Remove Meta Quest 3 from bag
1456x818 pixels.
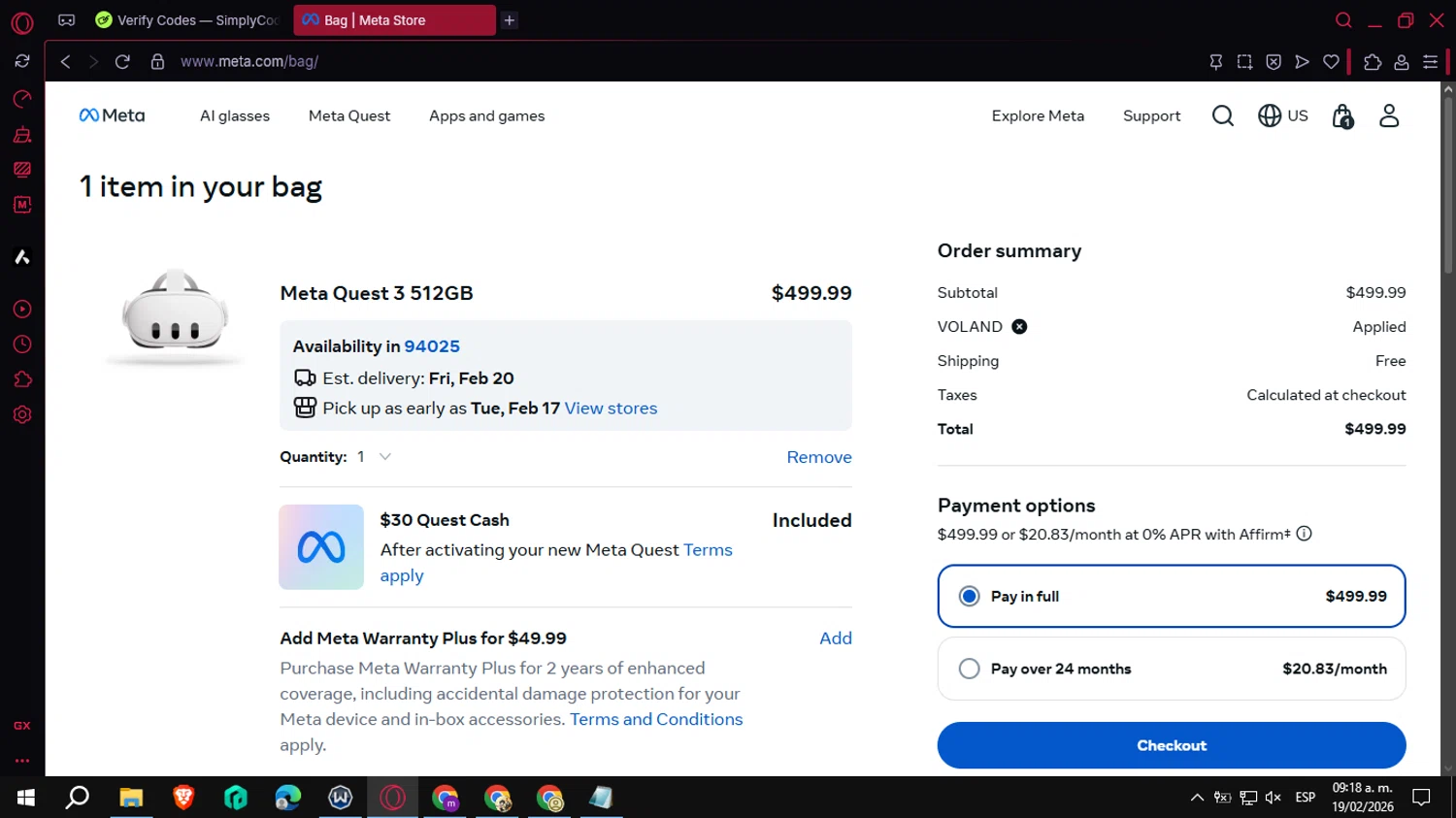pyautogui.click(x=819, y=457)
